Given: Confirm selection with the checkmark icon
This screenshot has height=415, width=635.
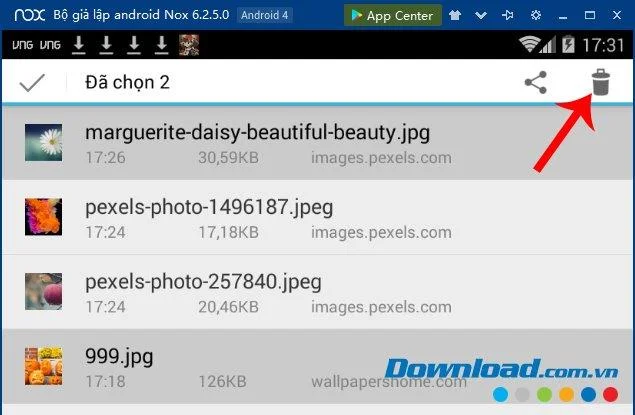Looking at the screenshot, I should [32, 83].
